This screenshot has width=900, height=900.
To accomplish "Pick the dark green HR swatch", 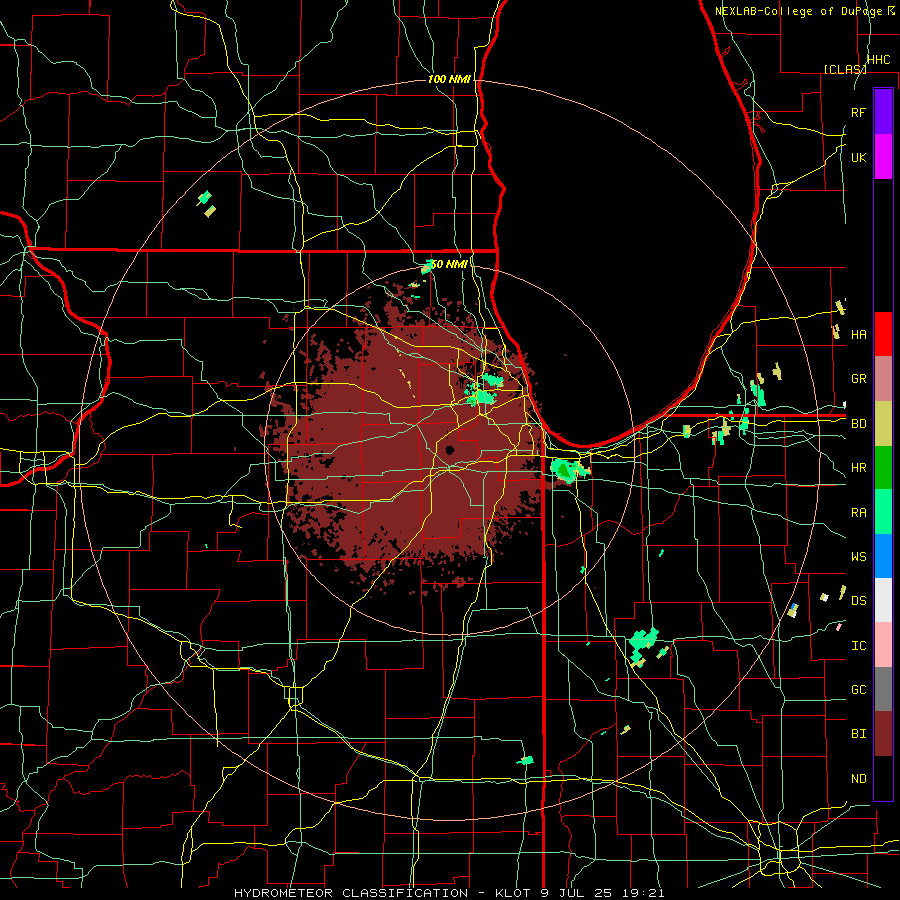I will 883,467.
